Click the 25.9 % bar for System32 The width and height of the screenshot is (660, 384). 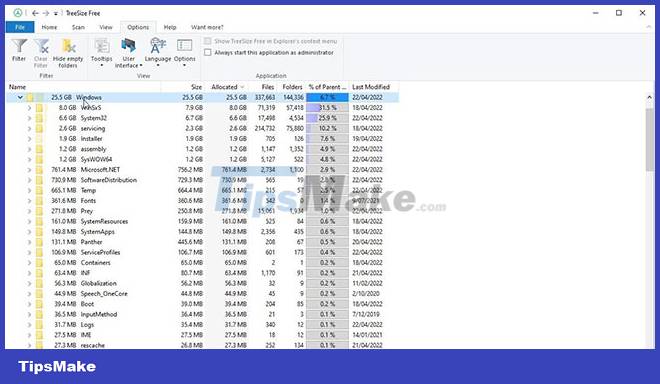coord(327,118)
